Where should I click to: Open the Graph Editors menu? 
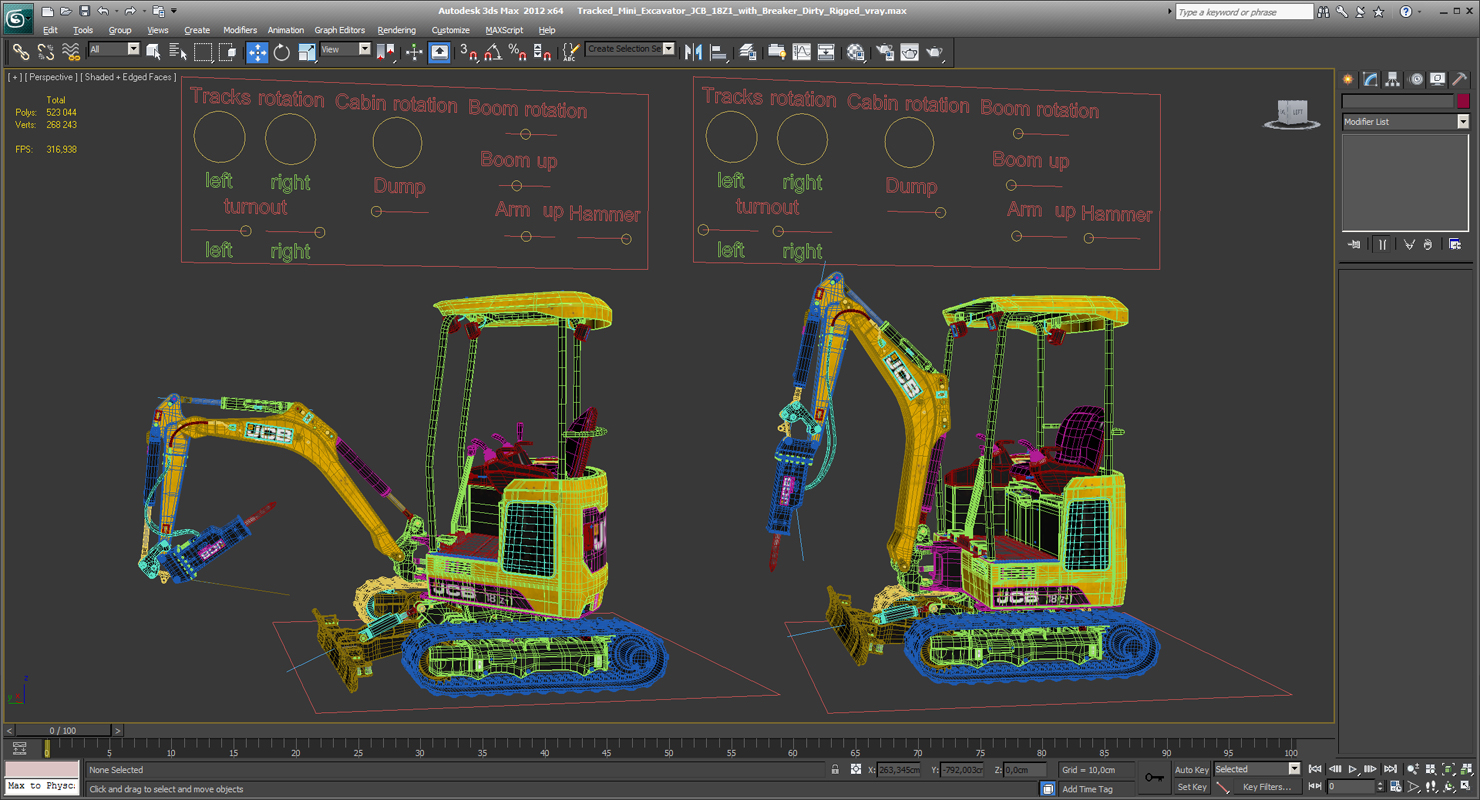point(340,30)
